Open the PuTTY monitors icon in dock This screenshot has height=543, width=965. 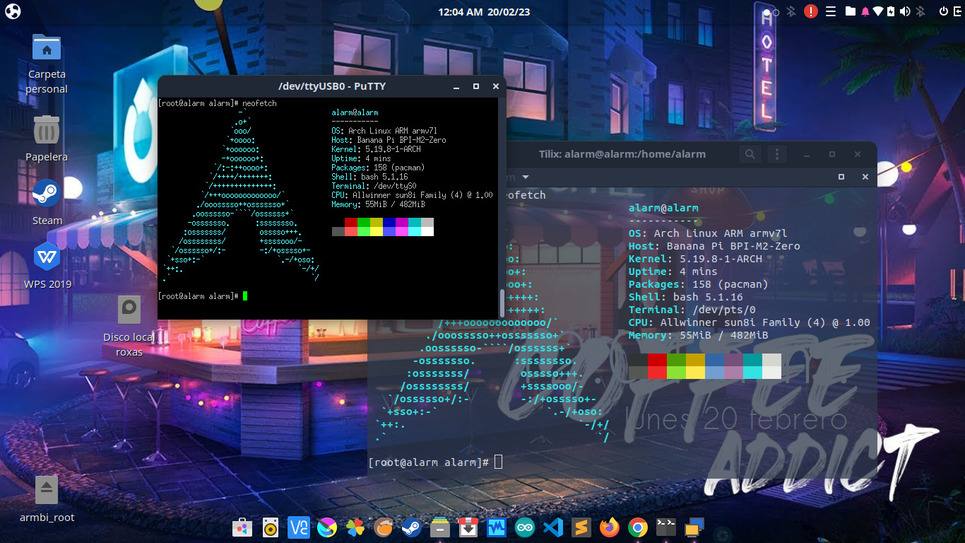coord(694,528)
